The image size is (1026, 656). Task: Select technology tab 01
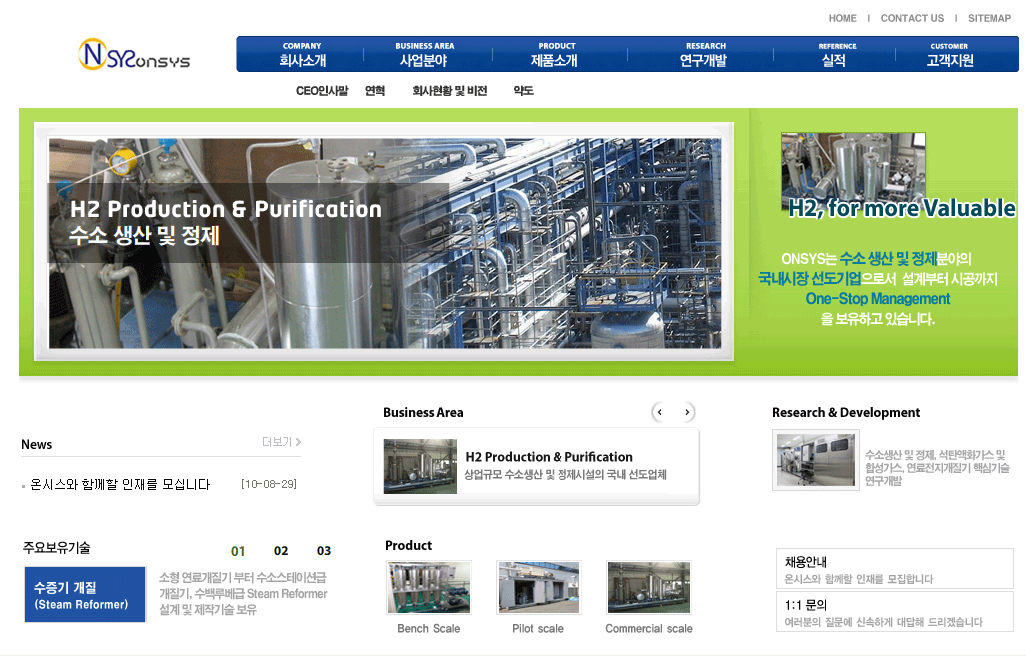click(238, 551)
